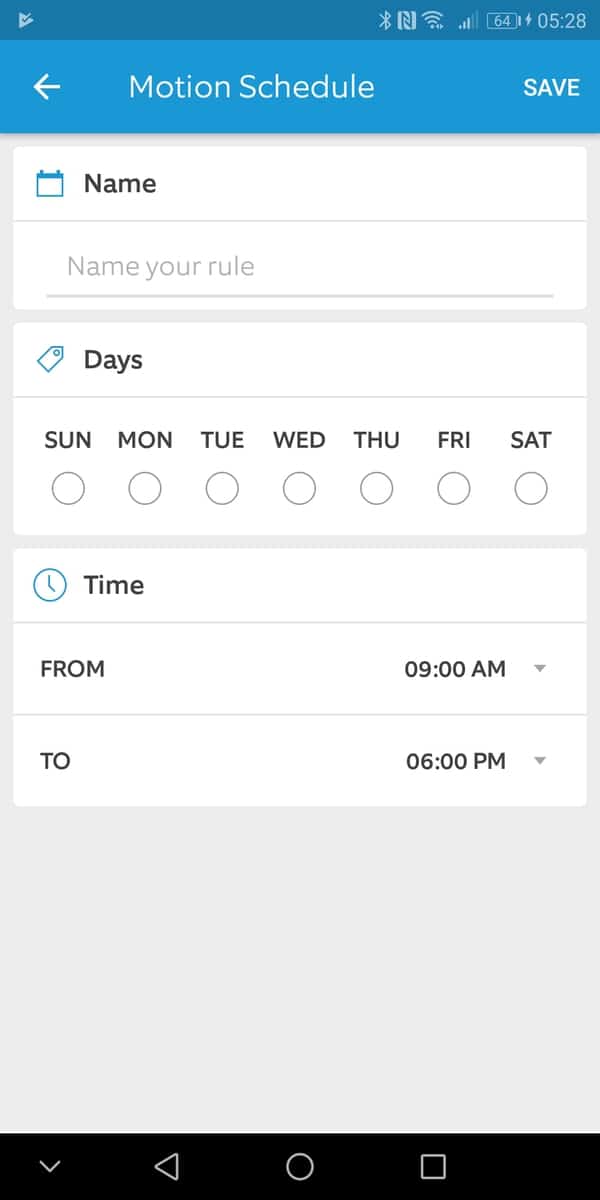Tap the back arrow in header
This screenshot has width=600, height=1200.
coord(47,87)
